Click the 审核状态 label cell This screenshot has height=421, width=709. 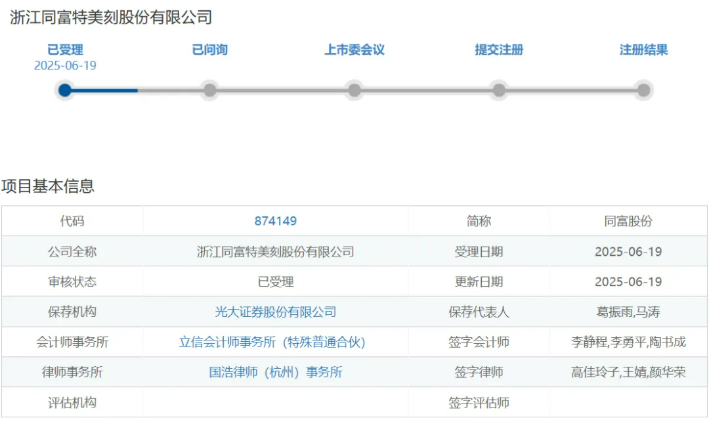tap(72, 281)
